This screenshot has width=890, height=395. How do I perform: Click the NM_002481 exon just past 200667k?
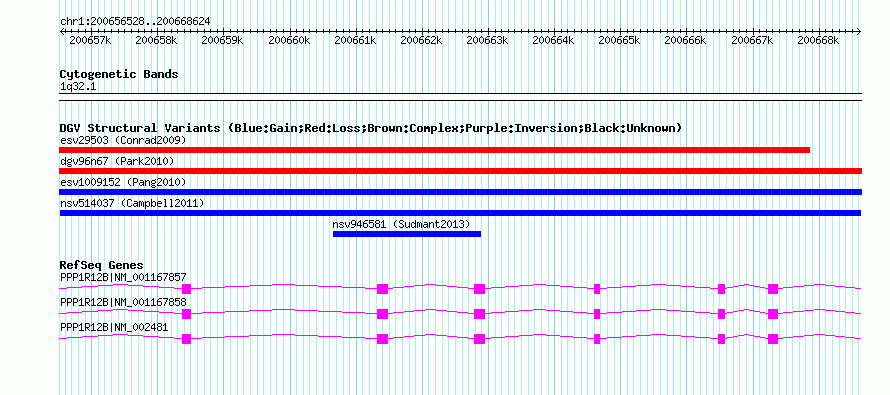pyautogui.click(x=773, y=339)
